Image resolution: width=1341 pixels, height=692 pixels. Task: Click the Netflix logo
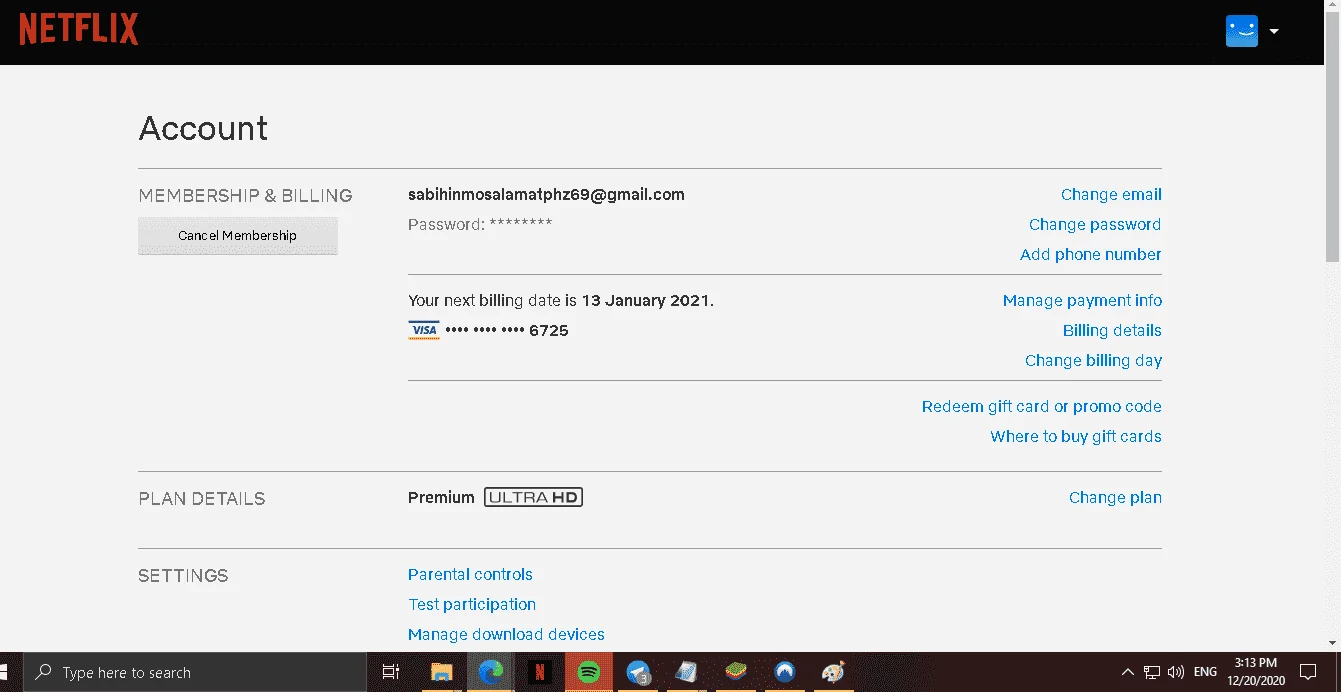(x=79, y=30)
